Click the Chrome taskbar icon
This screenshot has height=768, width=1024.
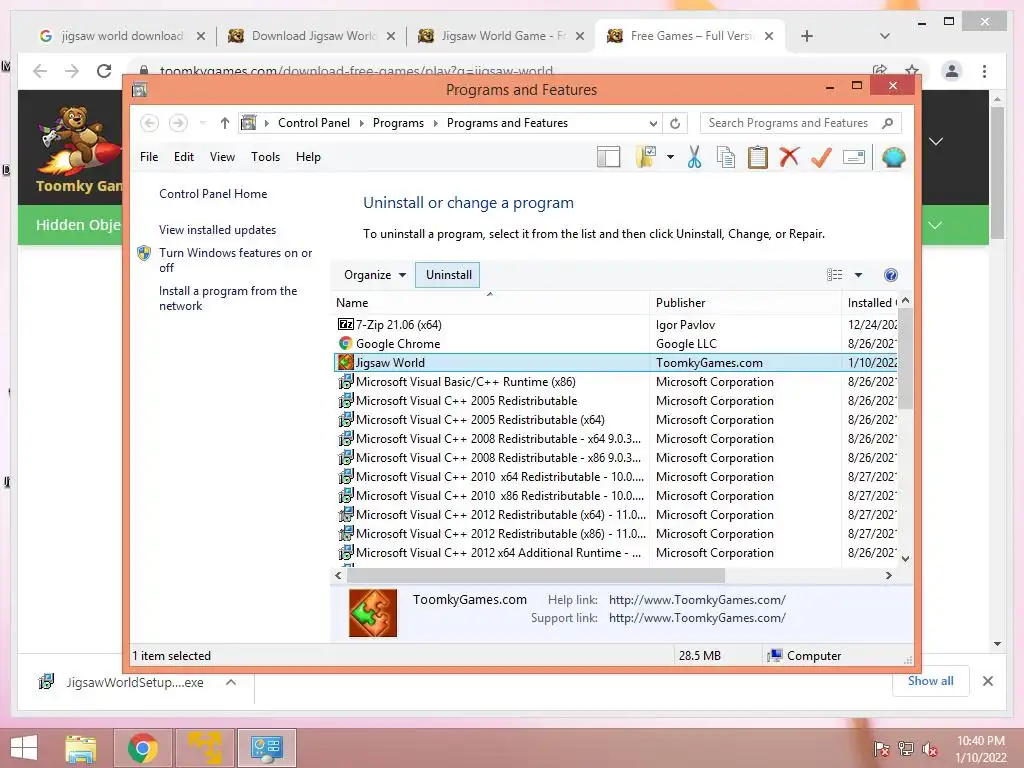point(142,748)
